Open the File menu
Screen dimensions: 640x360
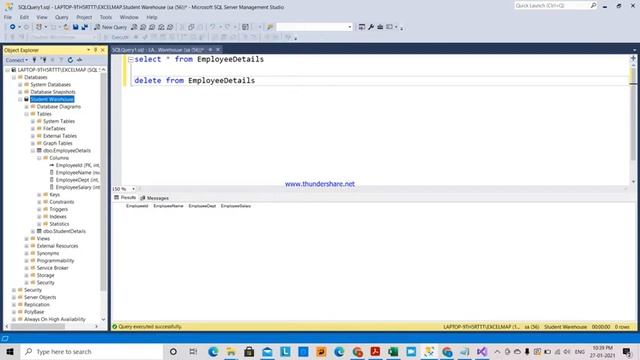8,17
